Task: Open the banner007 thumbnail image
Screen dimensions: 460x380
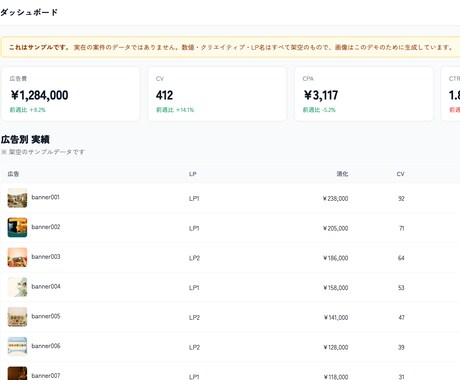Action: 17,373
